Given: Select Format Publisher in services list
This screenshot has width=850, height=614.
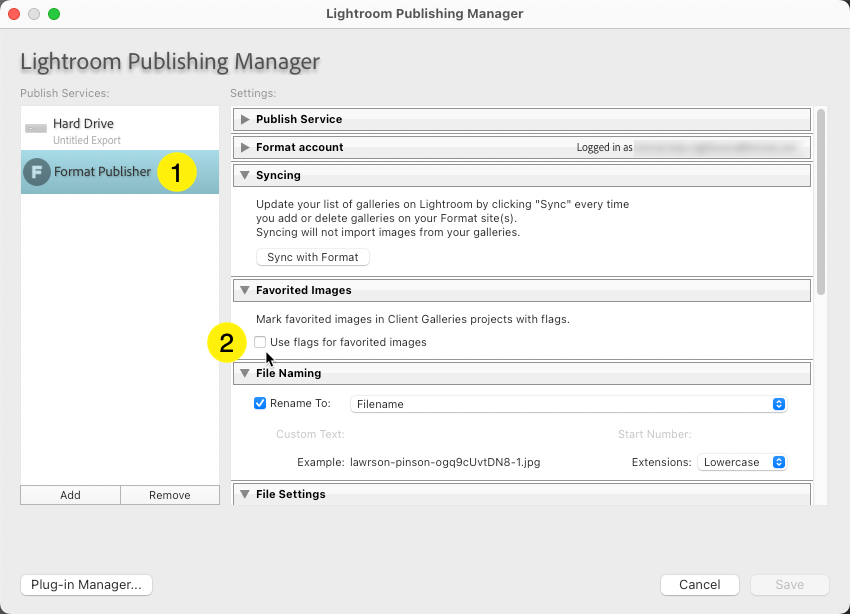Looking at the screenshot, I should pos(102,172).
